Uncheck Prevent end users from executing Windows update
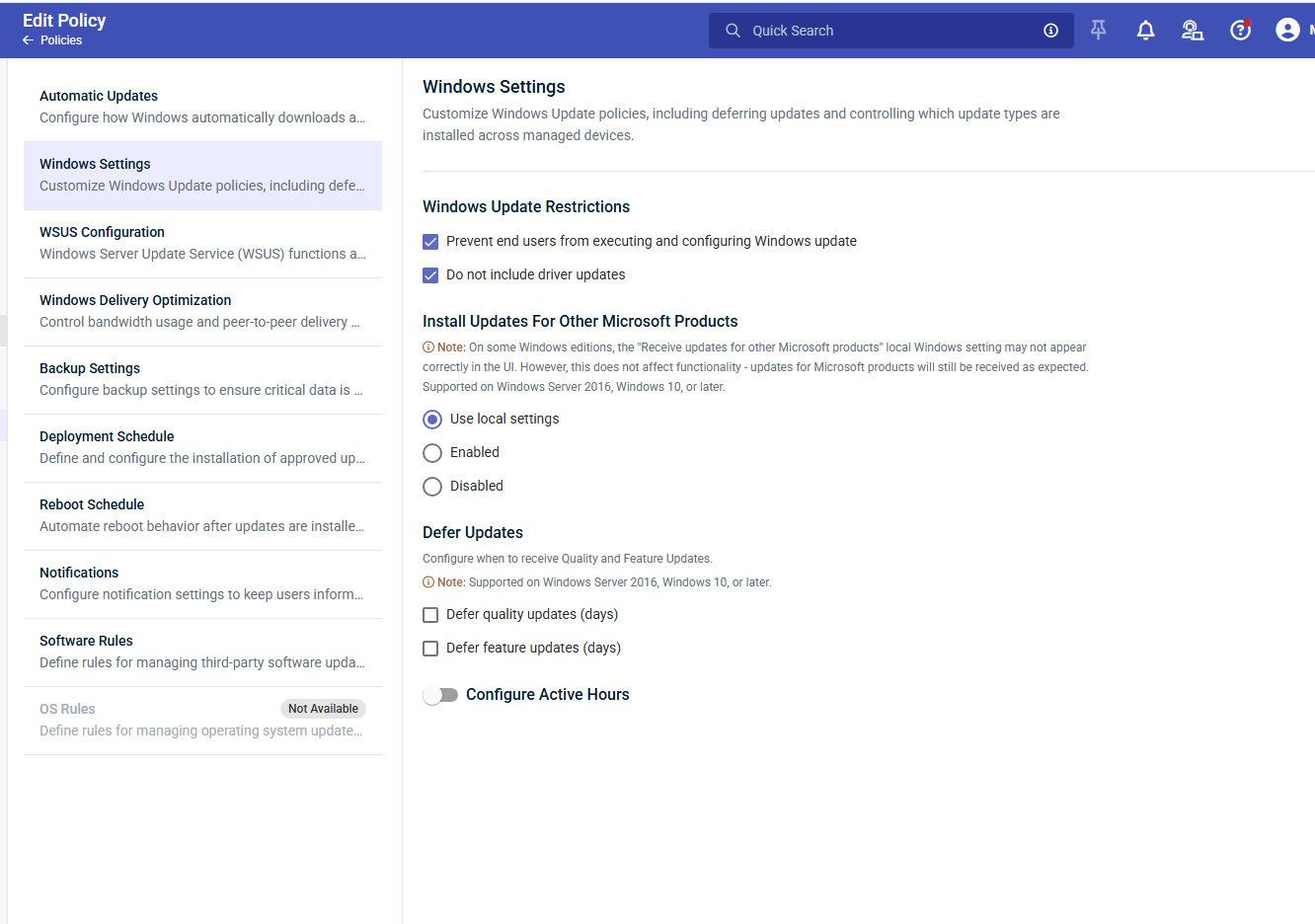This screenshot has width=1315, height=924. 430,242
